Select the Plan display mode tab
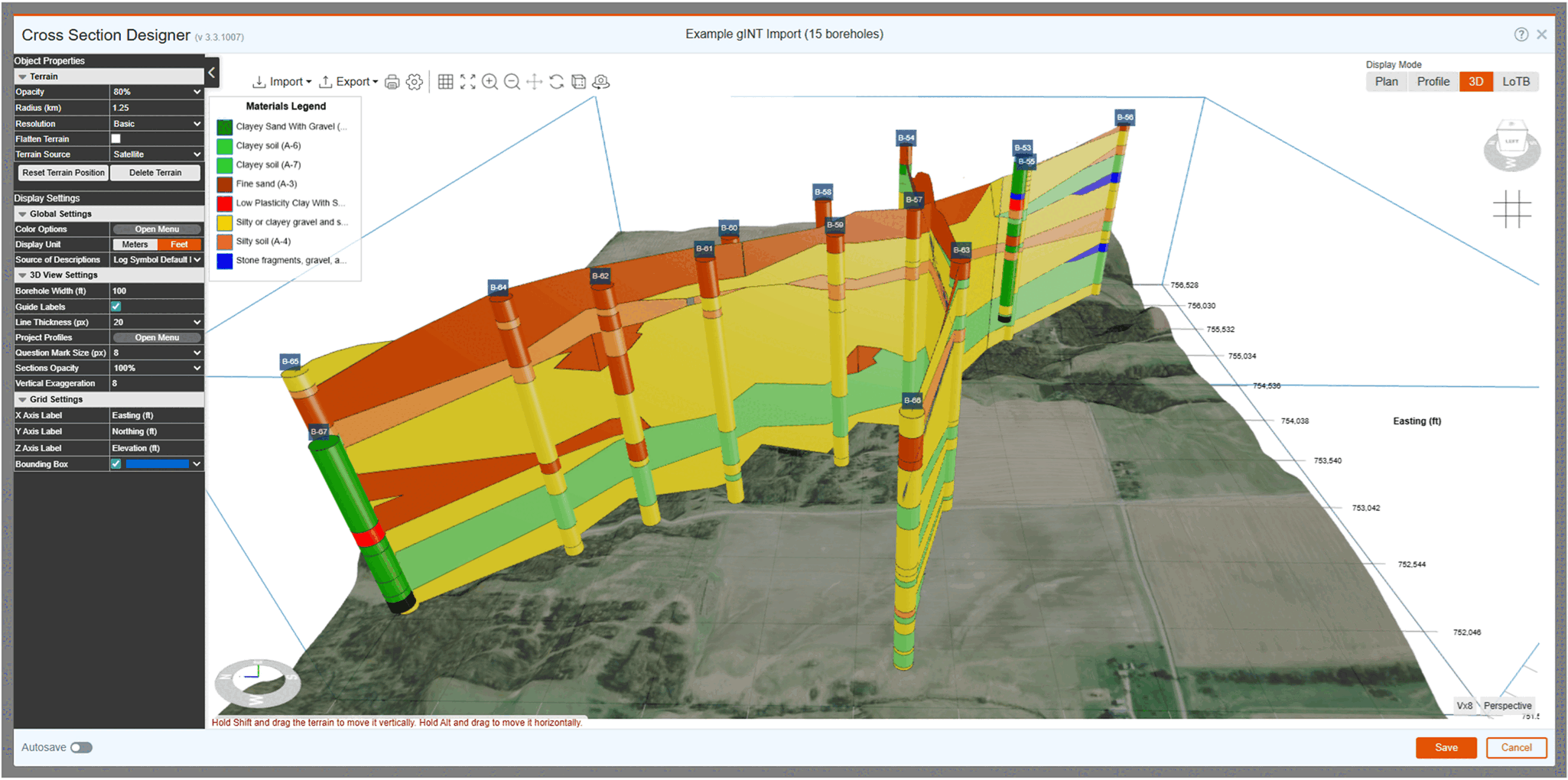 pos(1386,81)
